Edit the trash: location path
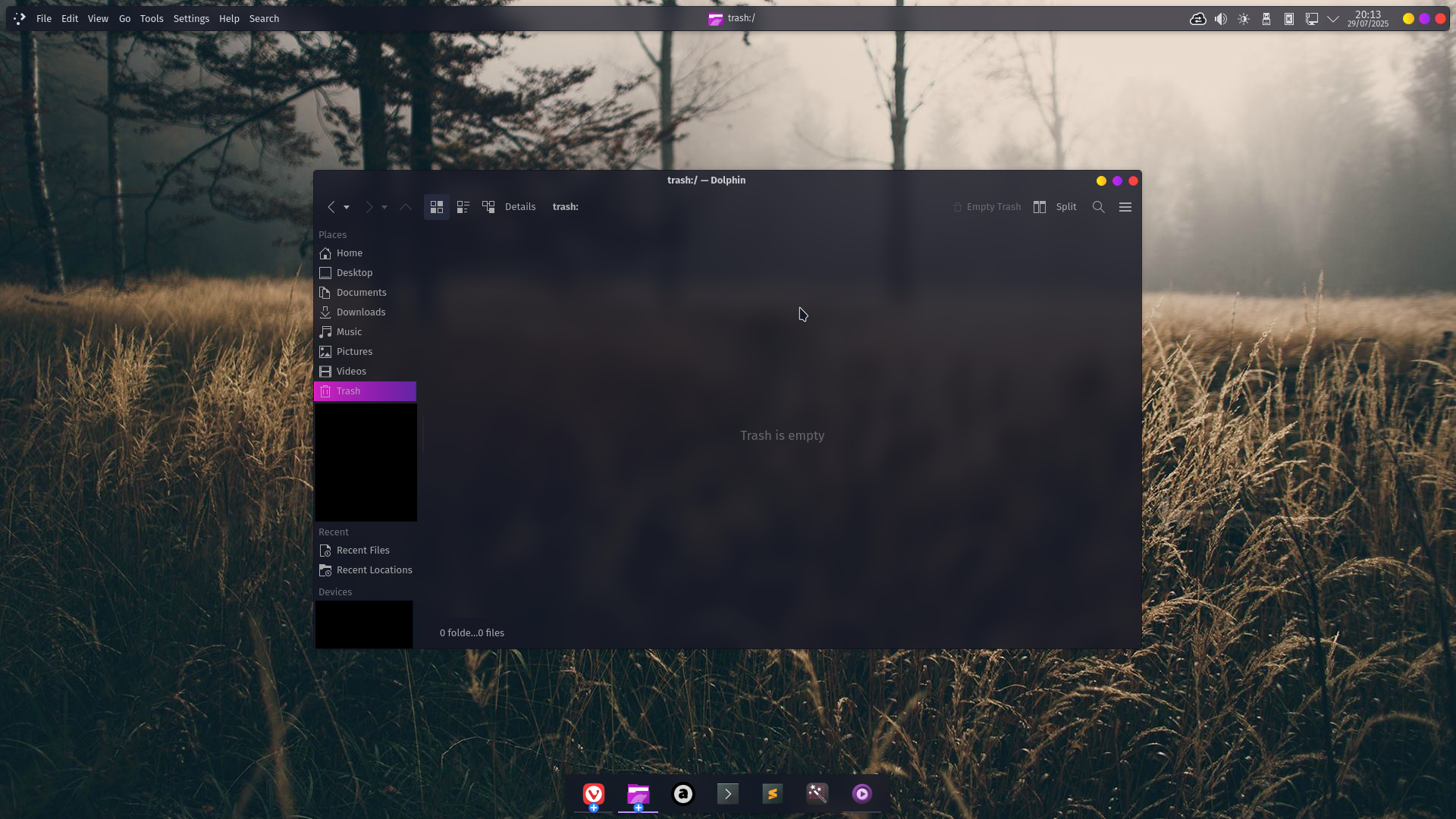 point(566,207)
